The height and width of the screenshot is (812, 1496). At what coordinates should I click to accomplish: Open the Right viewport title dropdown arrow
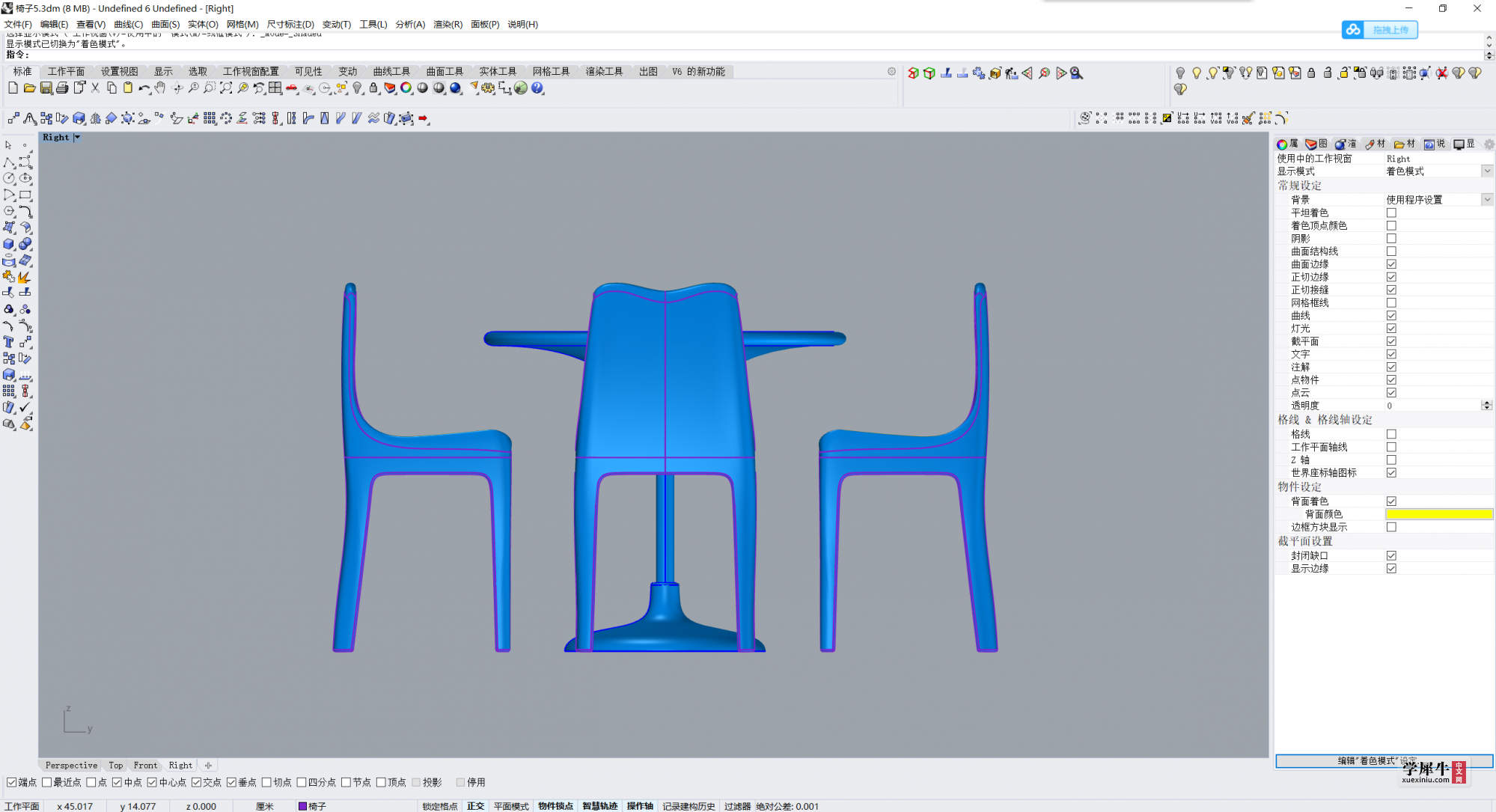click(76, 138)
